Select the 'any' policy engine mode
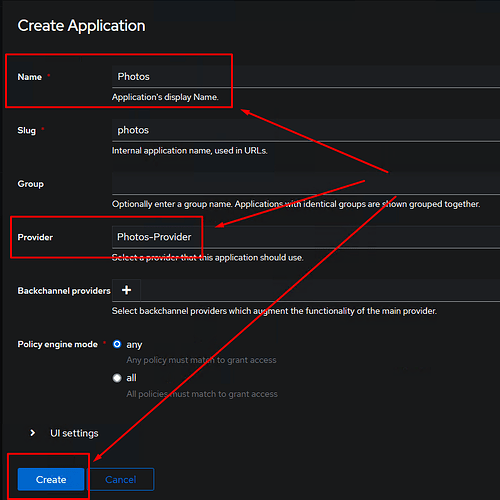The image size is (500, 500). pos(117,344)
